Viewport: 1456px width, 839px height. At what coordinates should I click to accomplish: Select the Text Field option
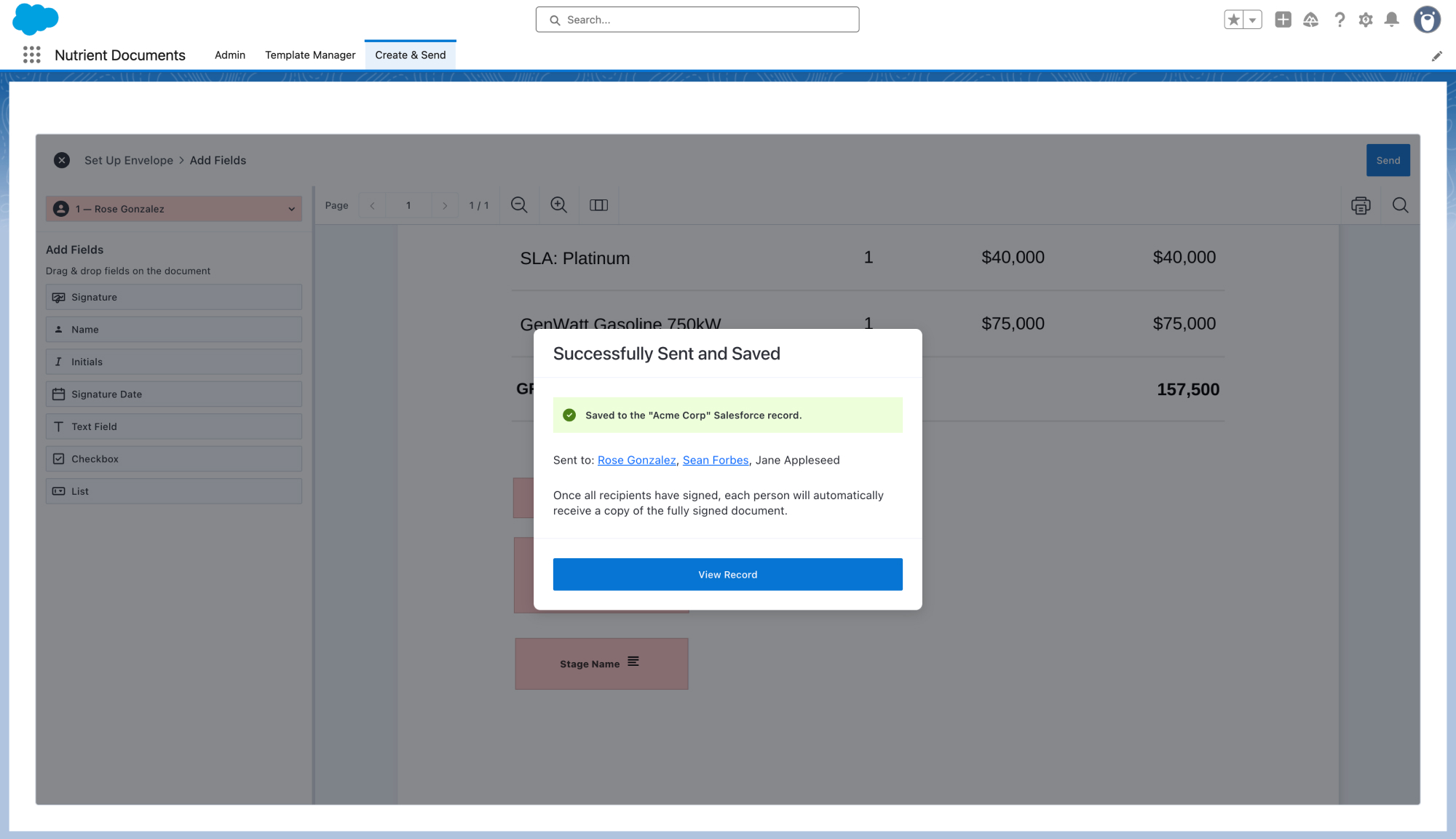[174, 426]
